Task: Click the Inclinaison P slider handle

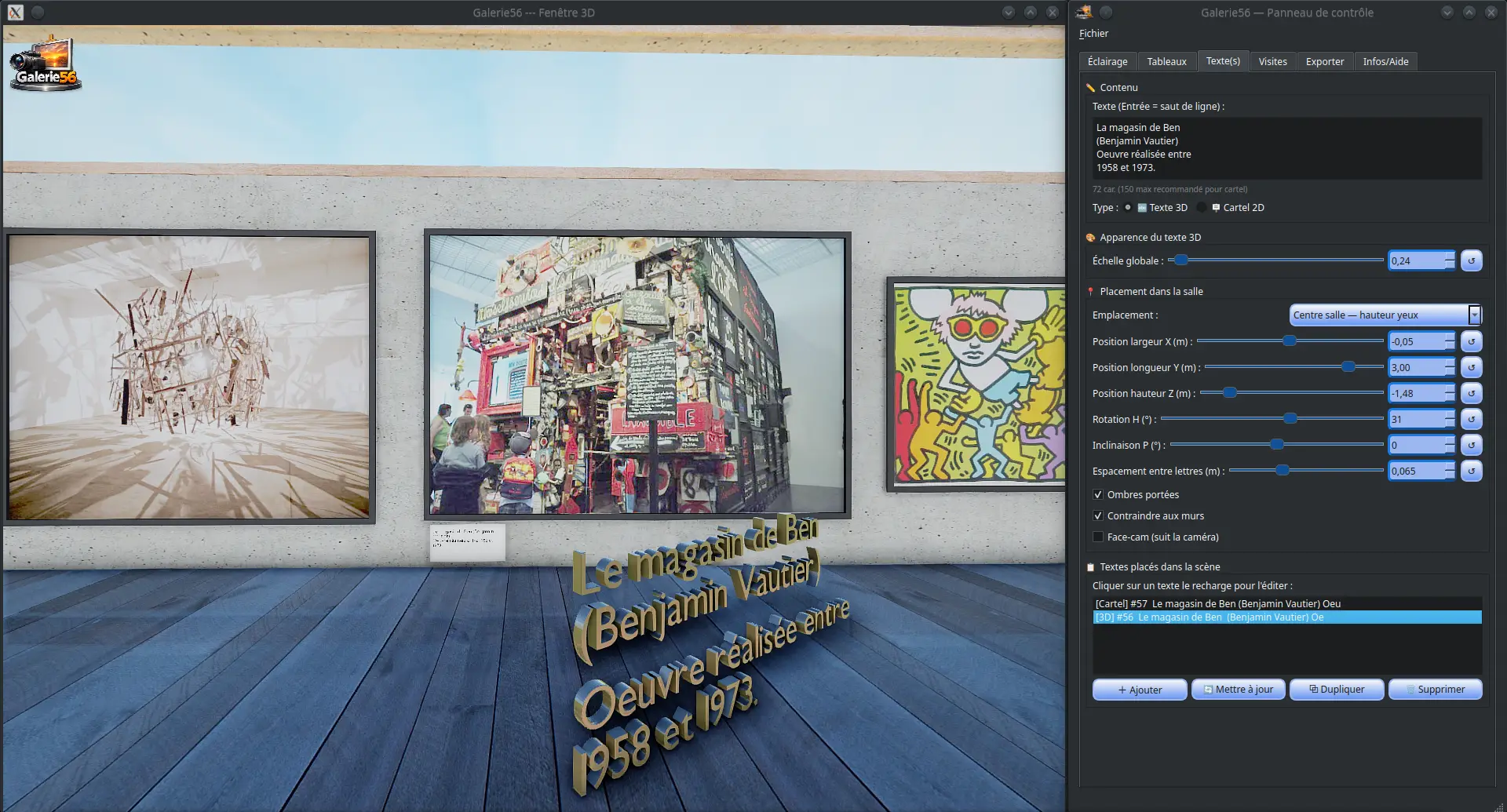Action: (1277, 444)
